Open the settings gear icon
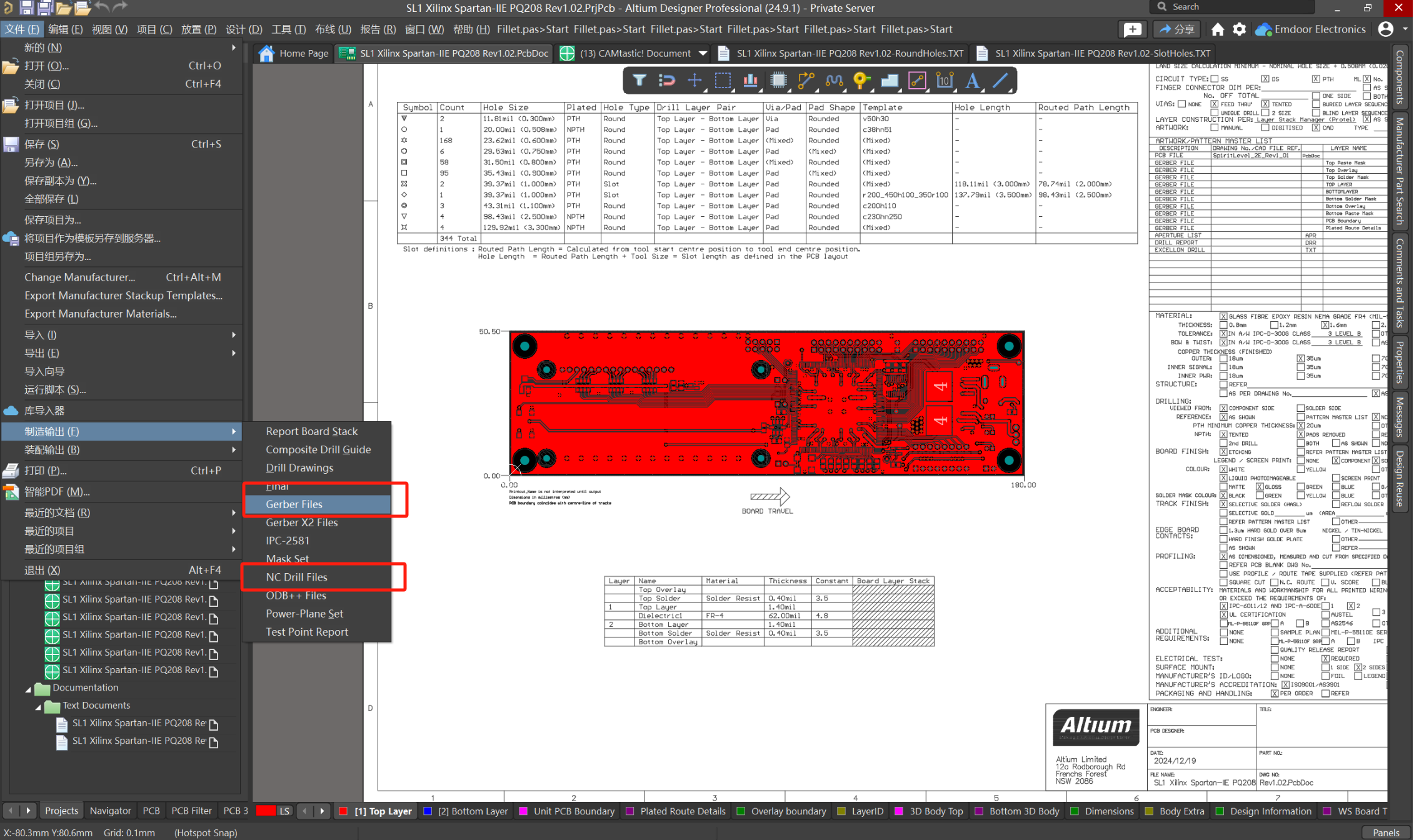This screenshot has width=1414, height=840. click(x=1239, y=29)
